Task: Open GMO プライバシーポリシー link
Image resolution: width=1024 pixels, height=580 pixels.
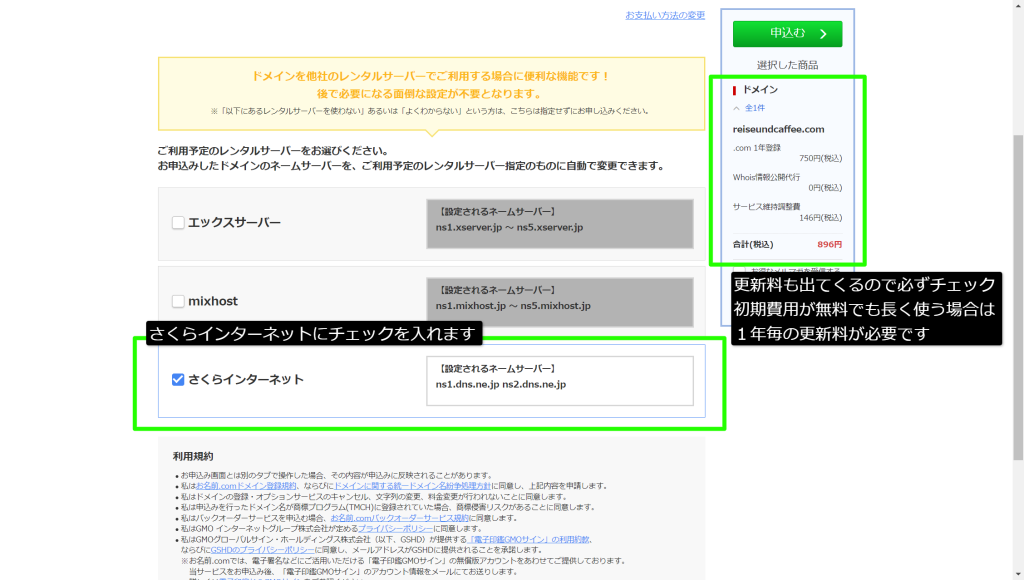Action: pos(395,528)
